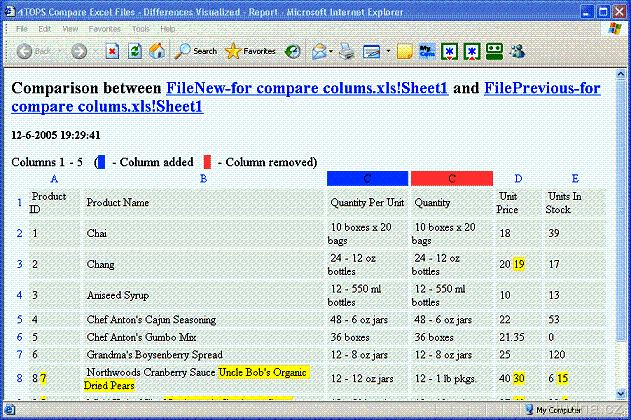Screen dimensions: 631x420
Task: Click the vertical scrollbar down arrow
Action: coord(621,393)
